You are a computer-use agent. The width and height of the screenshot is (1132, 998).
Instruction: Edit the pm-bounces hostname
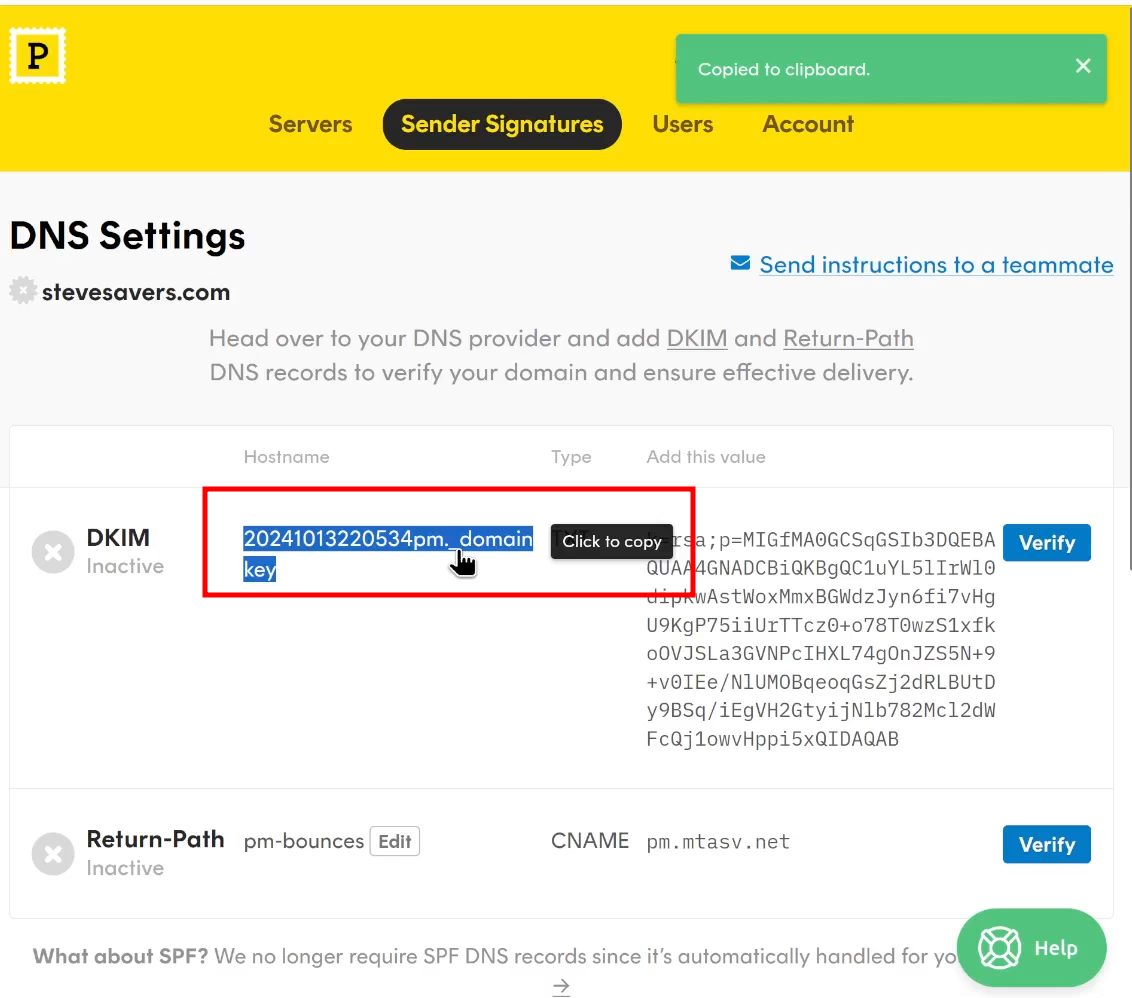pos(394,841)
